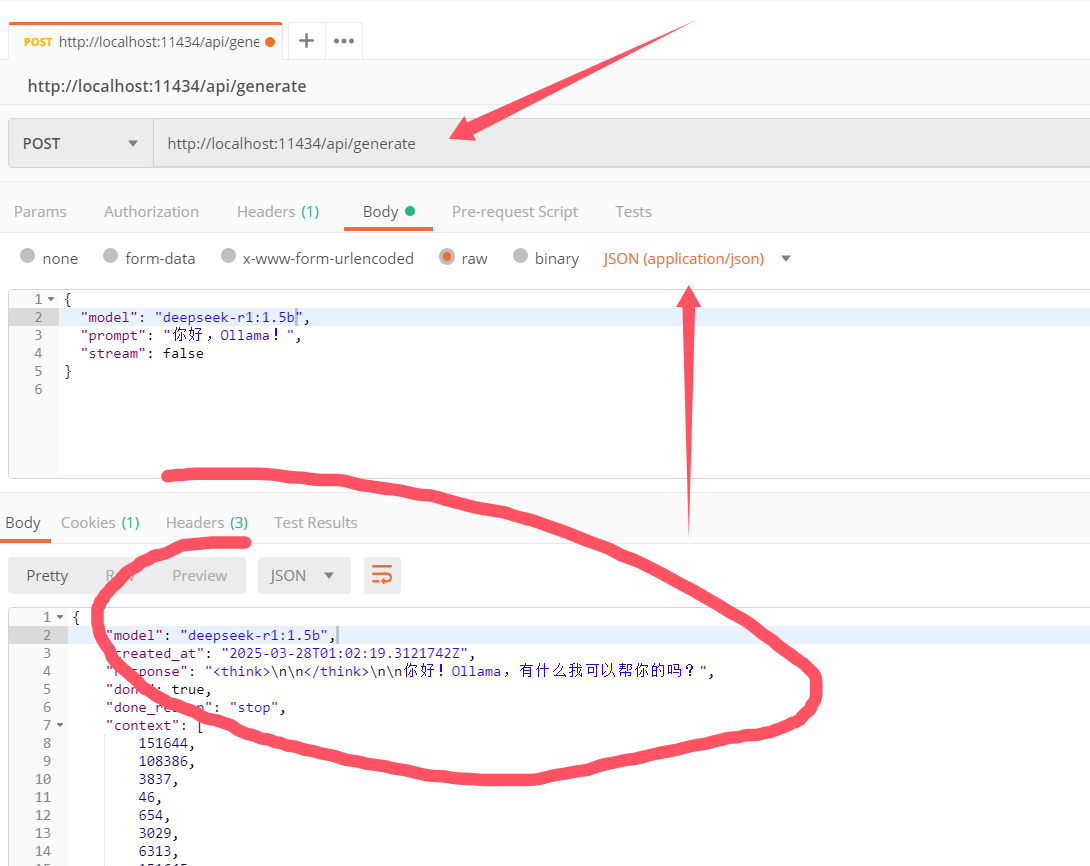Screen dimensions: 1090x866
Task: Open the Tests tab
Action: click(x=633, y=211)
